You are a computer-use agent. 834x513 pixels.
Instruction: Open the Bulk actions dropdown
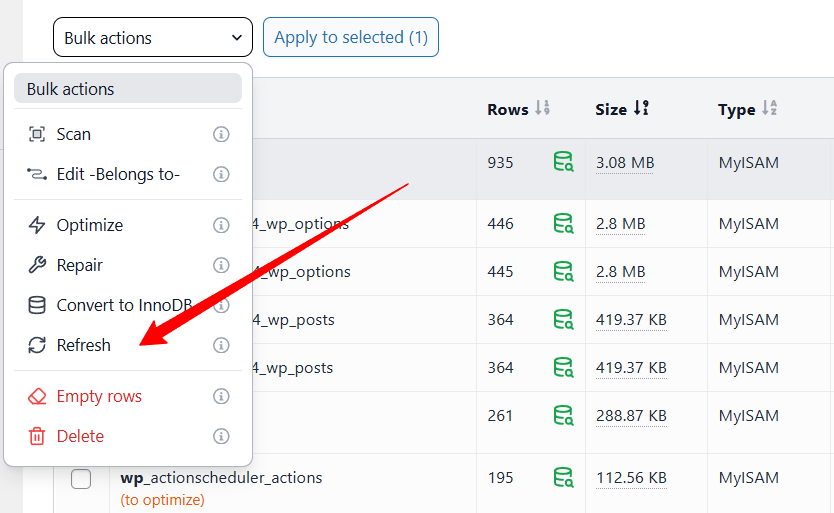(153, 37)
